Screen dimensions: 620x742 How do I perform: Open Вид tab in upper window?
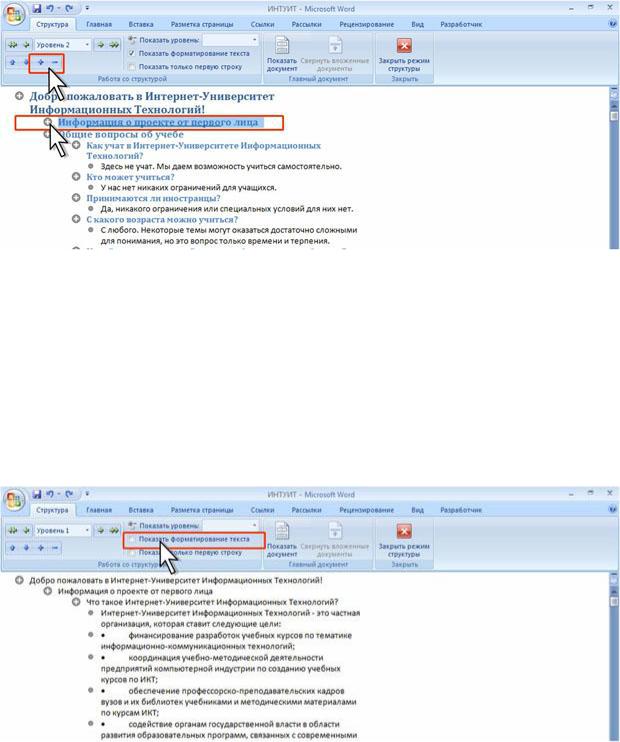point(417,24)
